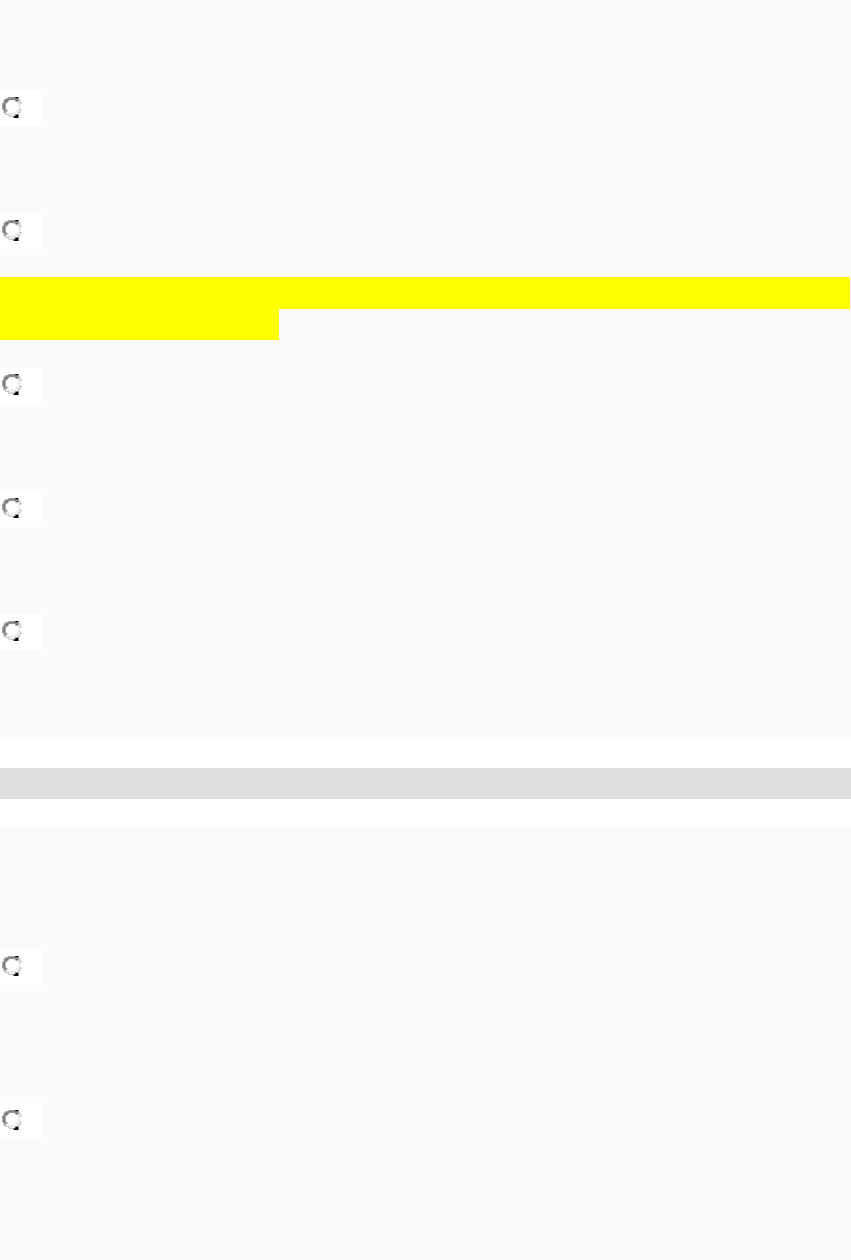
Task: Click the full-width yellow highlighted line
Action: coord(425,293)
